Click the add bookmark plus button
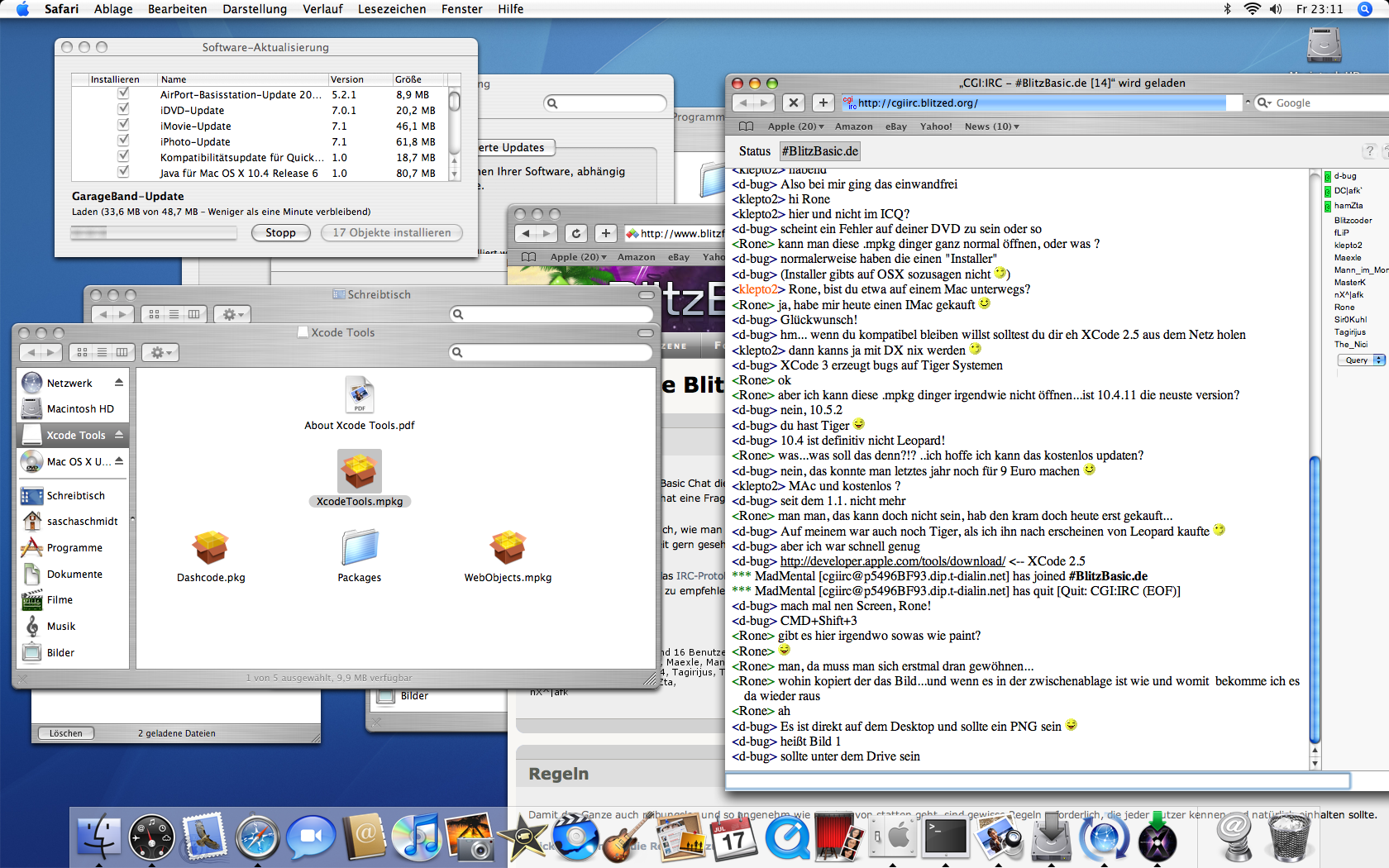Image resolution: width=1389 pixels, height=868 pixels. point(823,103)
